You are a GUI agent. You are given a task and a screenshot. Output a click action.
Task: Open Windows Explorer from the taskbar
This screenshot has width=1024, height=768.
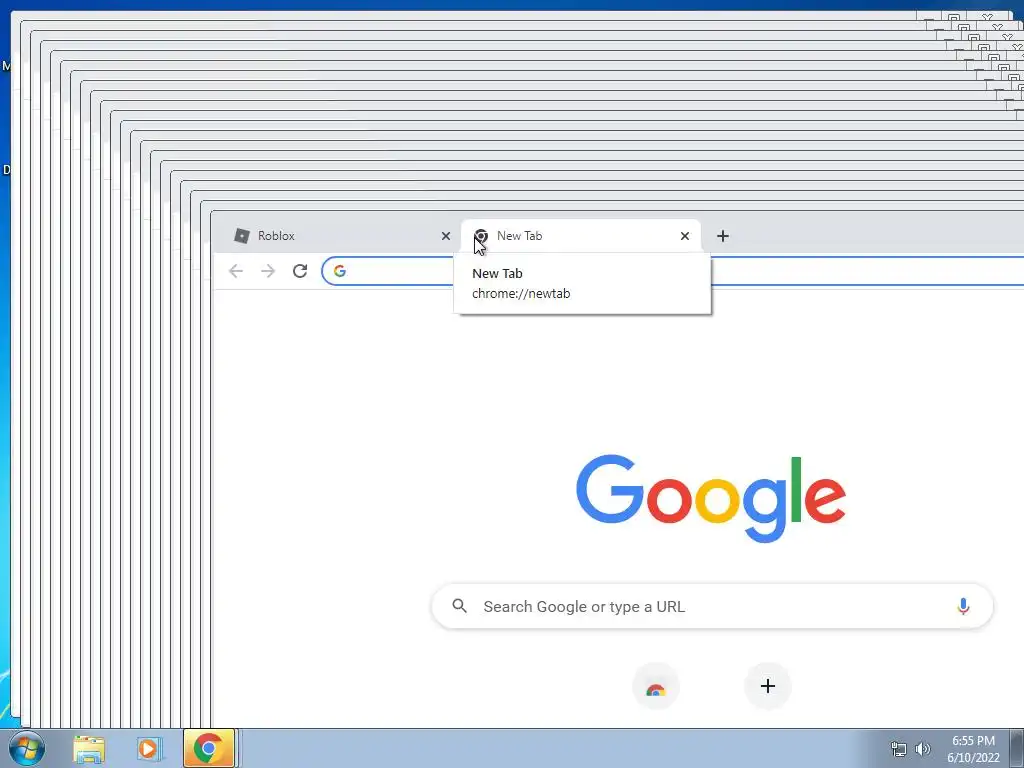tap(89, 748)
